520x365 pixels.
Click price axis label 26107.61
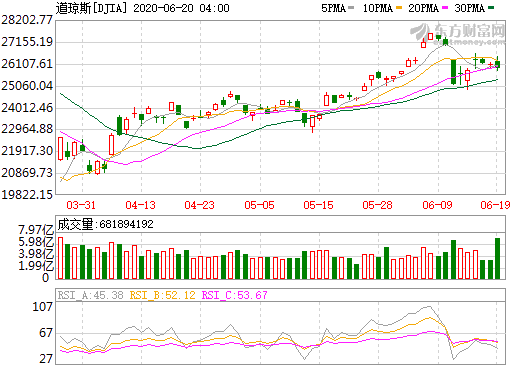27,64
